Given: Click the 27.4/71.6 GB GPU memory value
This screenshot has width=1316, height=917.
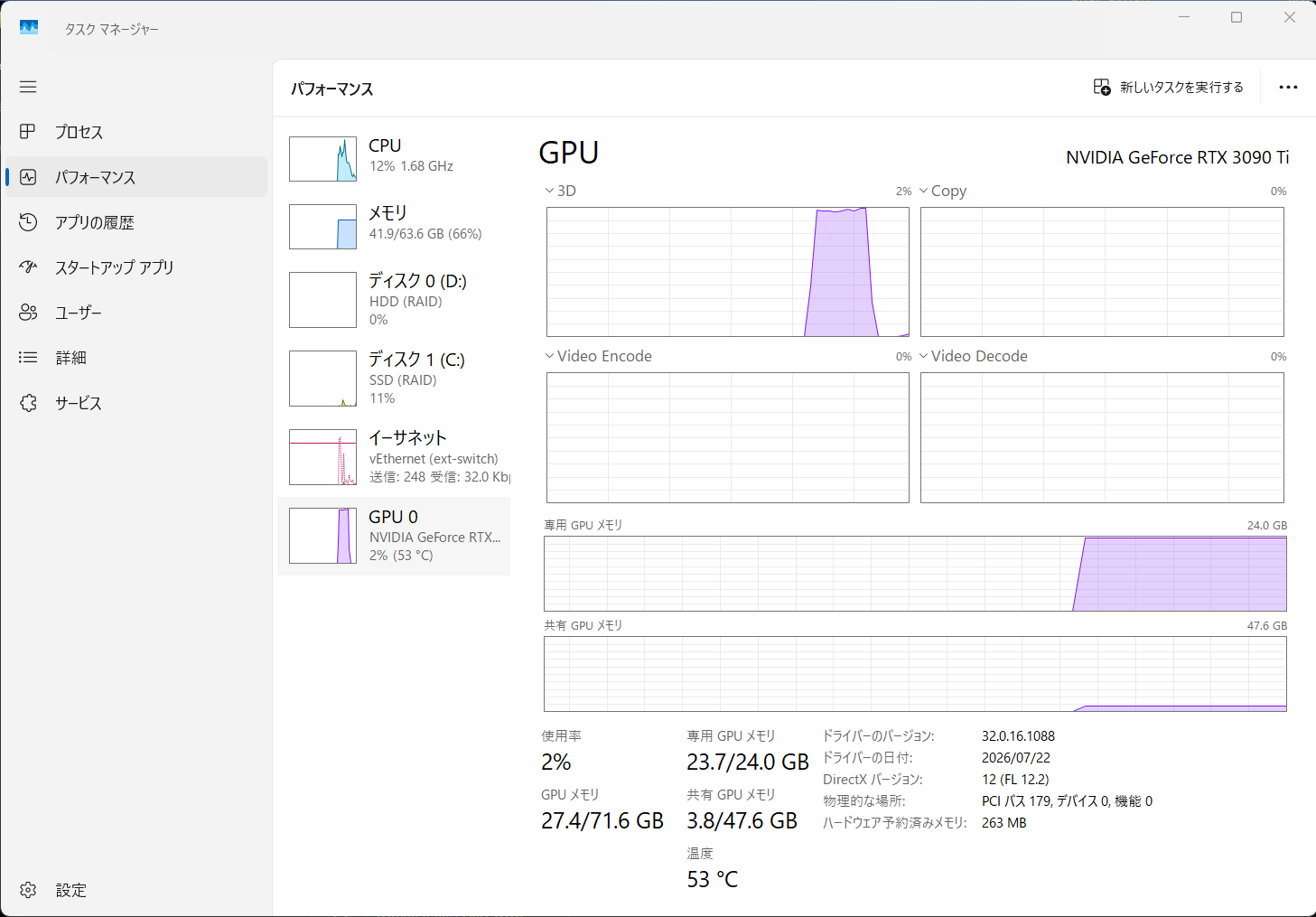Looking at the screenshot, I should click(x=602, y=821).
